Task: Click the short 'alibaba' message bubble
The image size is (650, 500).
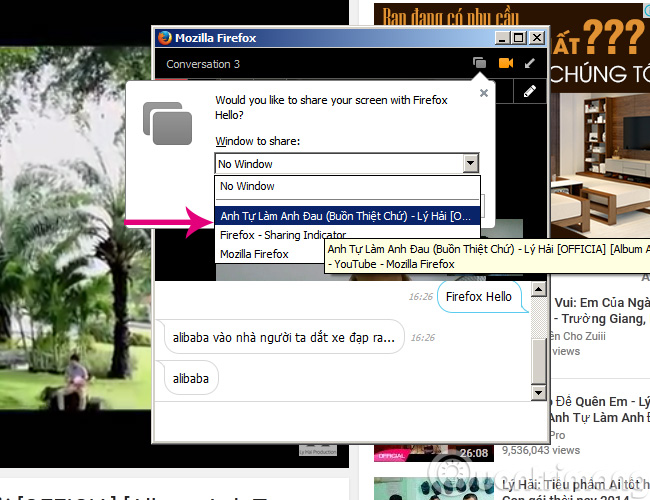Action: point(190,378)
